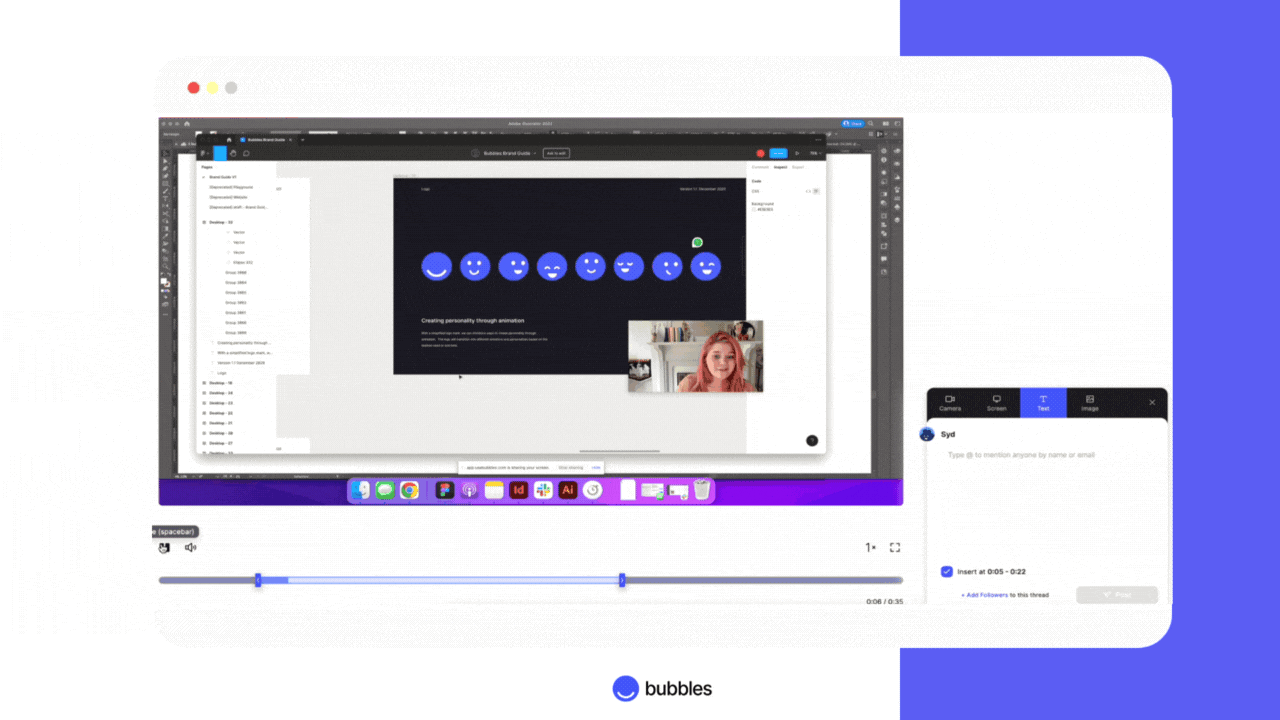Screen dimensions: 1280x720
Task: Open the Figma help question mark button
Action: tap(812, 440)
